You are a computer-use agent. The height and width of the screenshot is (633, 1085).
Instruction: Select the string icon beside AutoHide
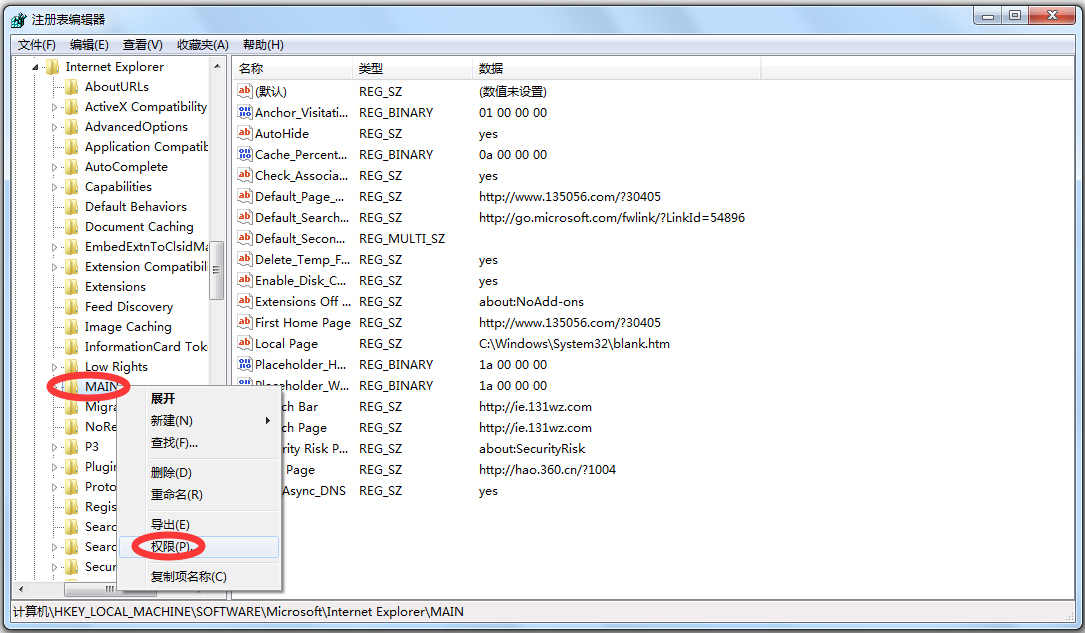pyautogui.click(x=245, y=133)
